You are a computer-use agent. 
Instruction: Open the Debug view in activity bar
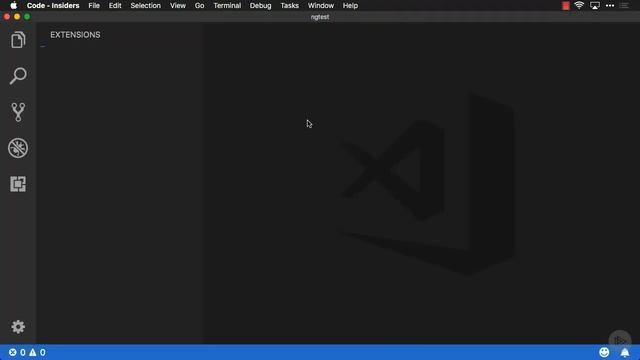pos(18,148)
